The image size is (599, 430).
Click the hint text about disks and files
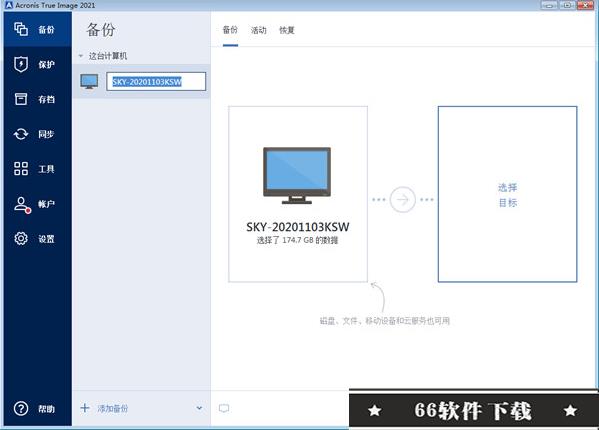tap(384, 321)
